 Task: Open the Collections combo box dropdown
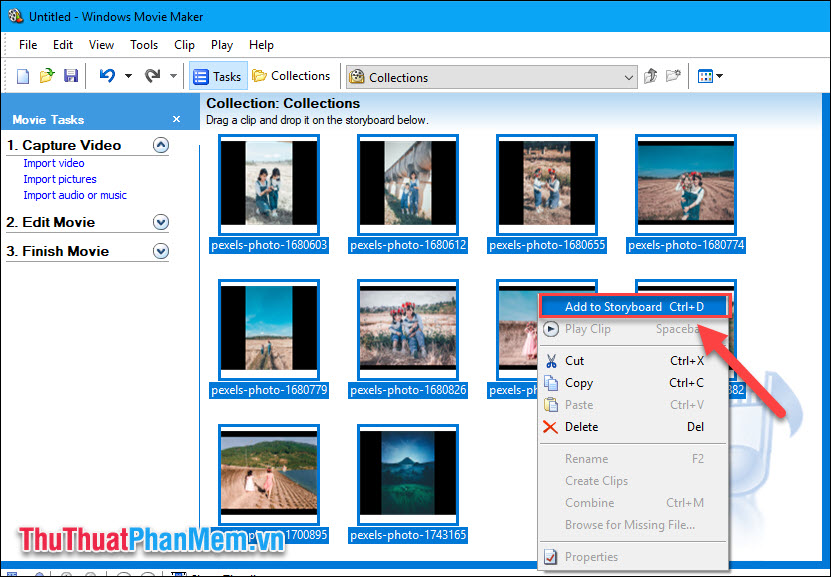pos(629,76)
